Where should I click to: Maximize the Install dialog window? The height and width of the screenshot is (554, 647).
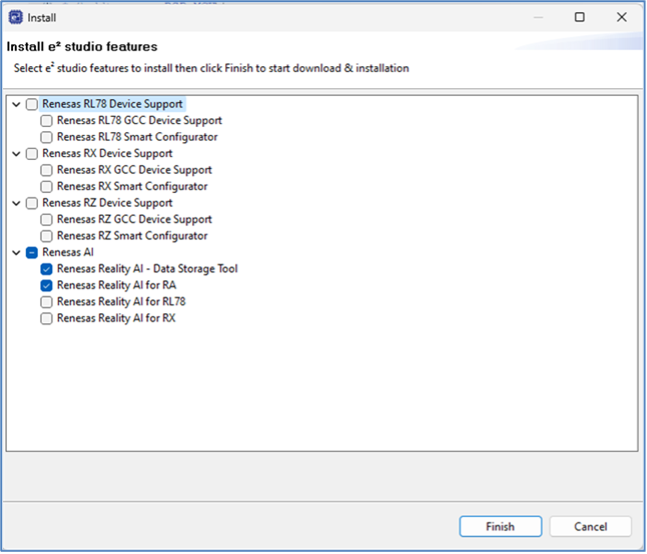(x=580, y=17)
